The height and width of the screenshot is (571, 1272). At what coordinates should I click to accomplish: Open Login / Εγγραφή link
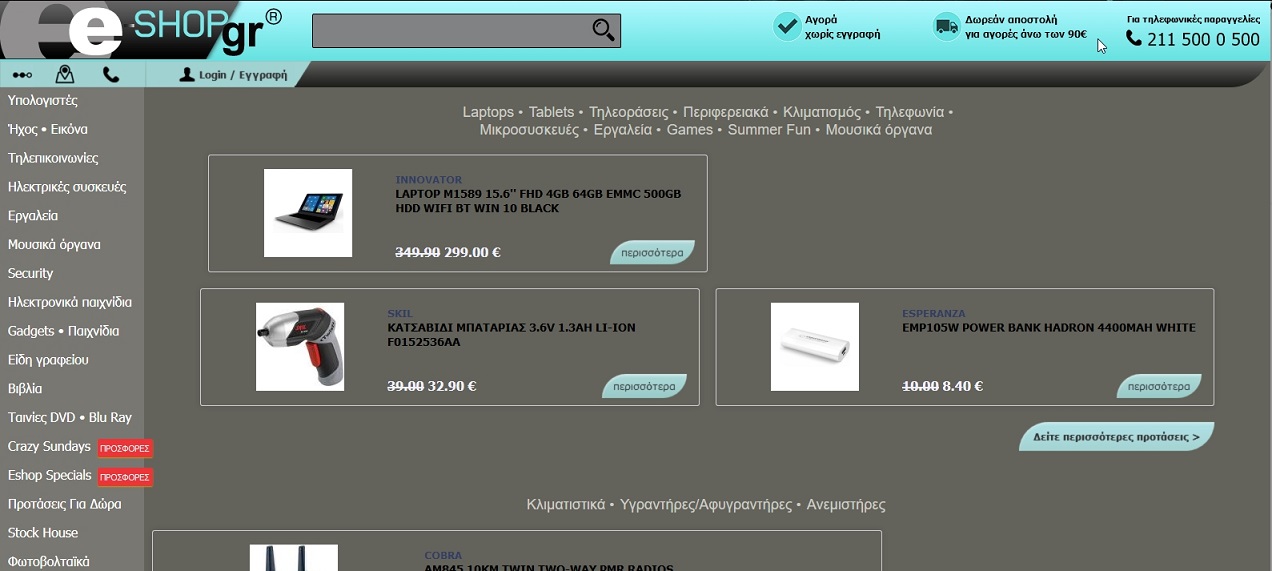pyautogui.click(x=243, y=75)
